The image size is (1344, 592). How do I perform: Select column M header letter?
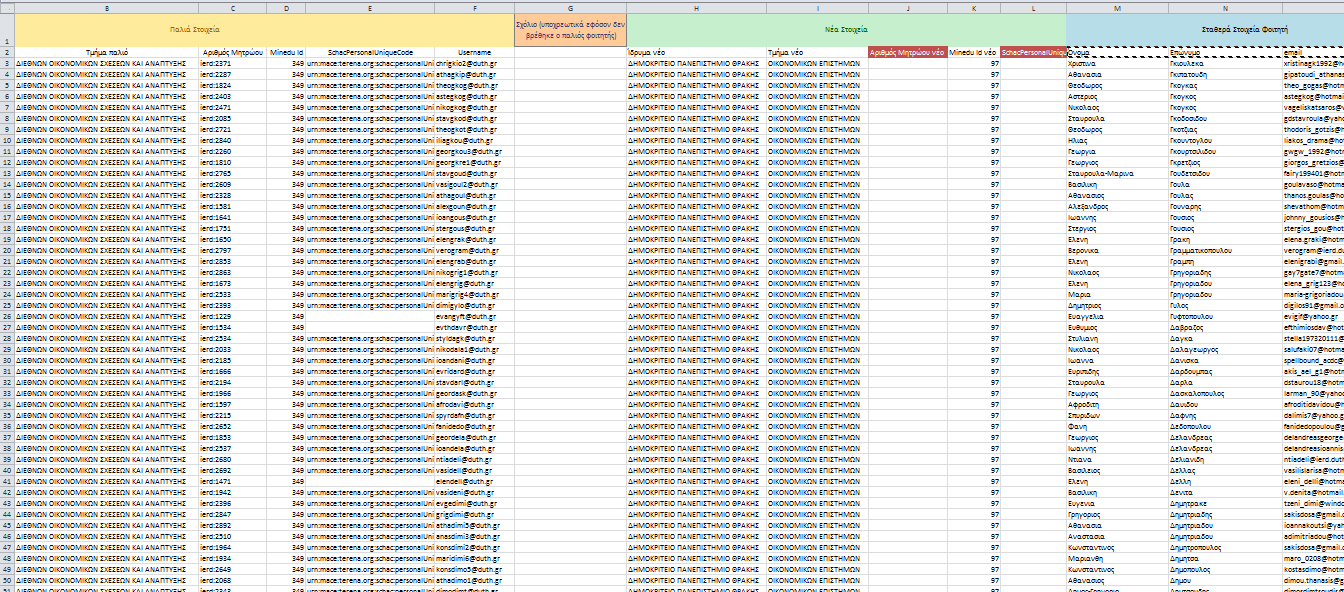pyautogui.click(x=1117, y=7)
